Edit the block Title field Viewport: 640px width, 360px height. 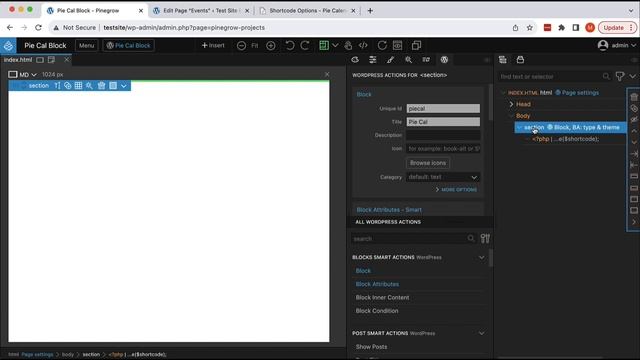[443, 122]
